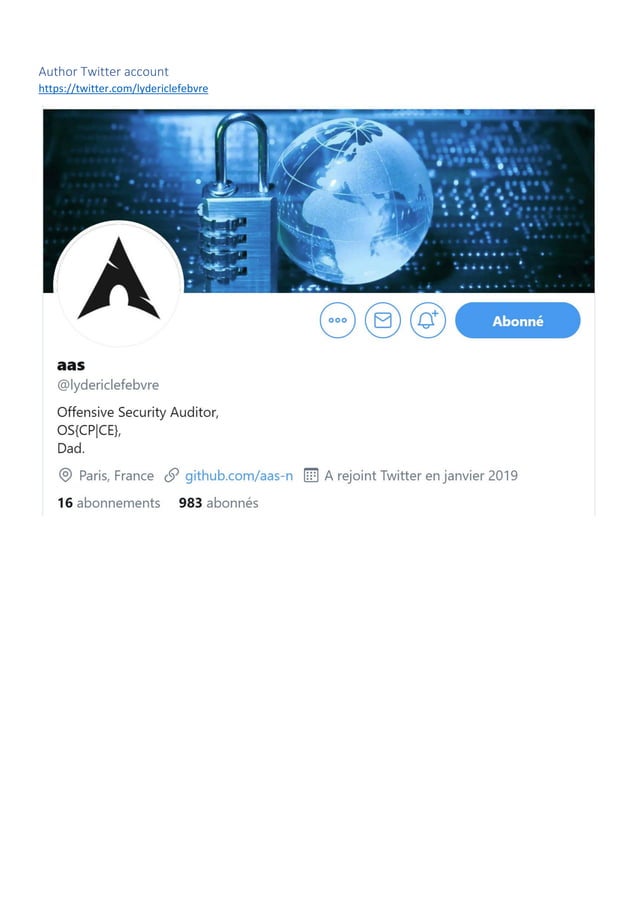Select the Offensive Security Auditor bio line
Image resolution: width=638 pixels, height=902 pixels.
(137, 412)
